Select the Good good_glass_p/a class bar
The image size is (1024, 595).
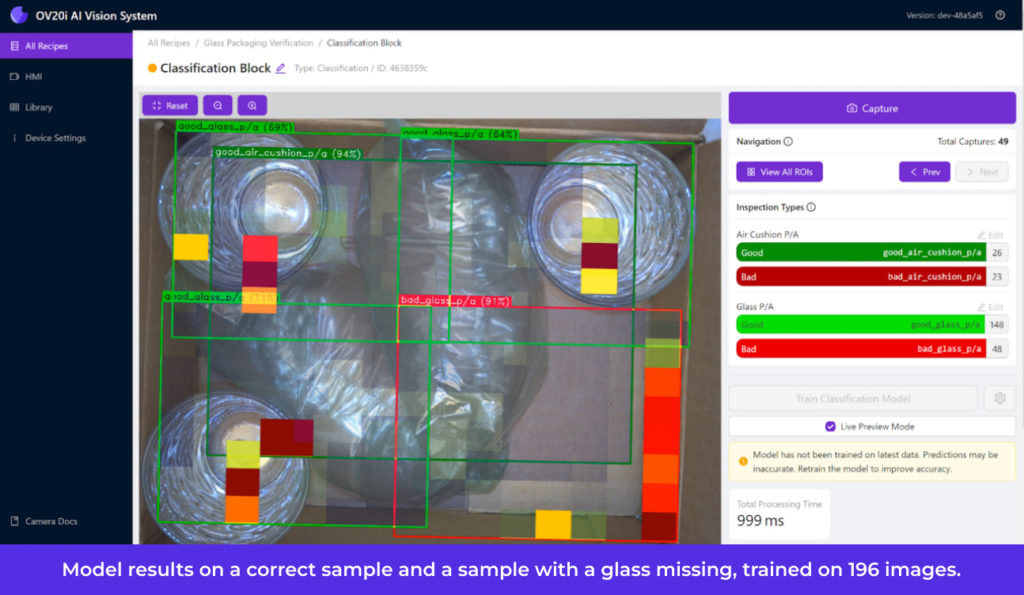(861, 324)
